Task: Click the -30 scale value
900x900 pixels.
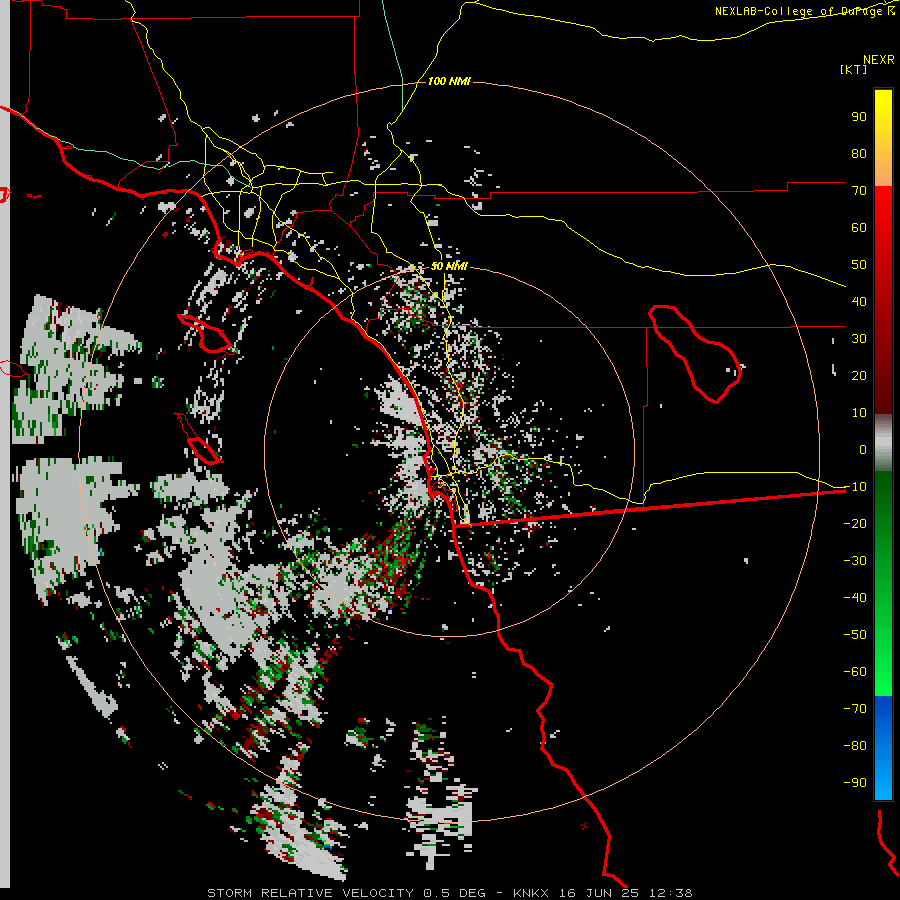Action: coord(855,561)
